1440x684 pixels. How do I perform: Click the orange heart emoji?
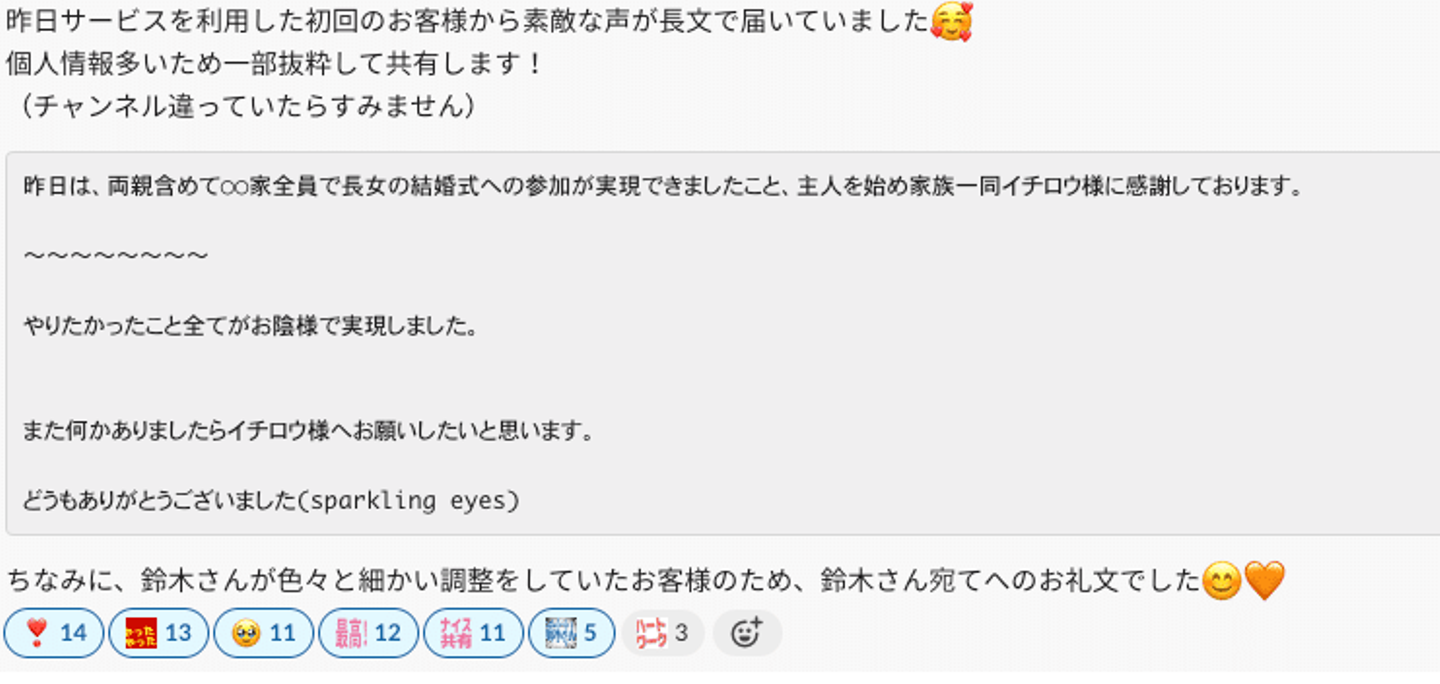(1264, 580)
